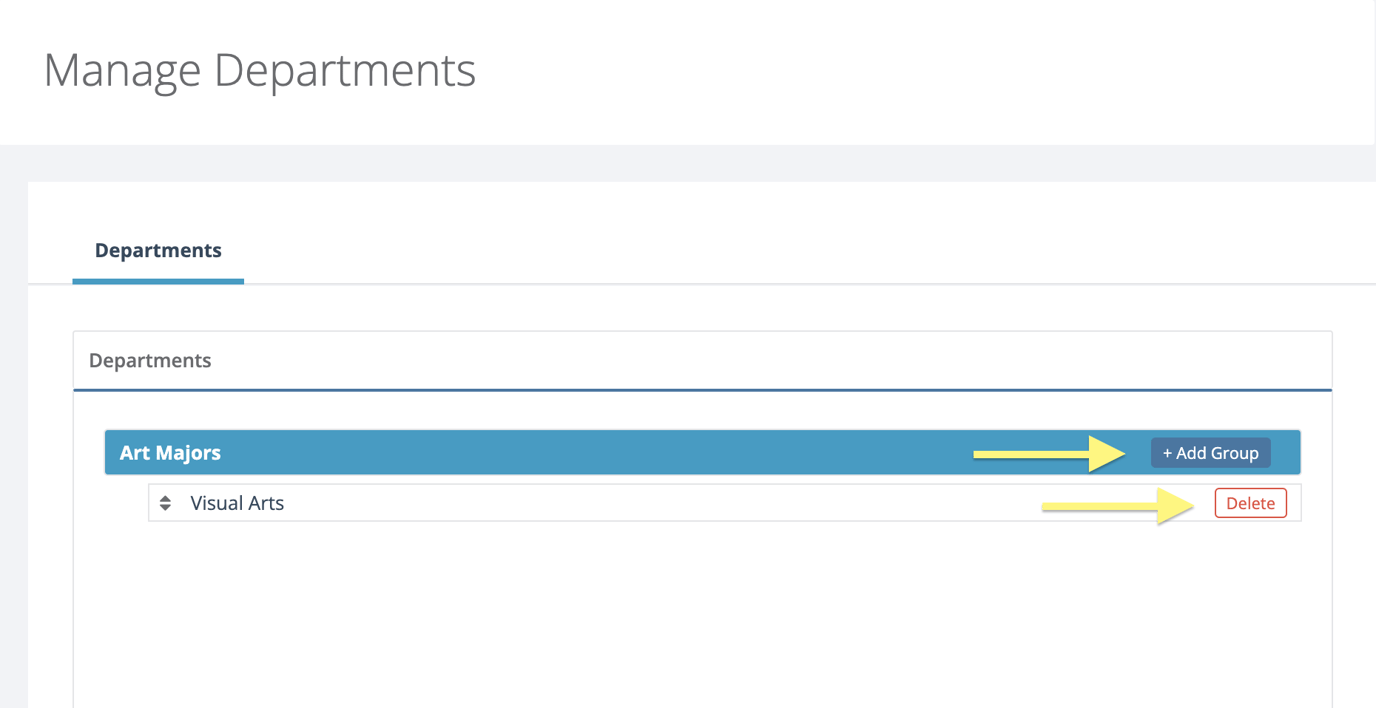Viewport: 1376px width, 708px height.
Task: Click the plus symbol inside Add Group
Action: coord(1166,452)
